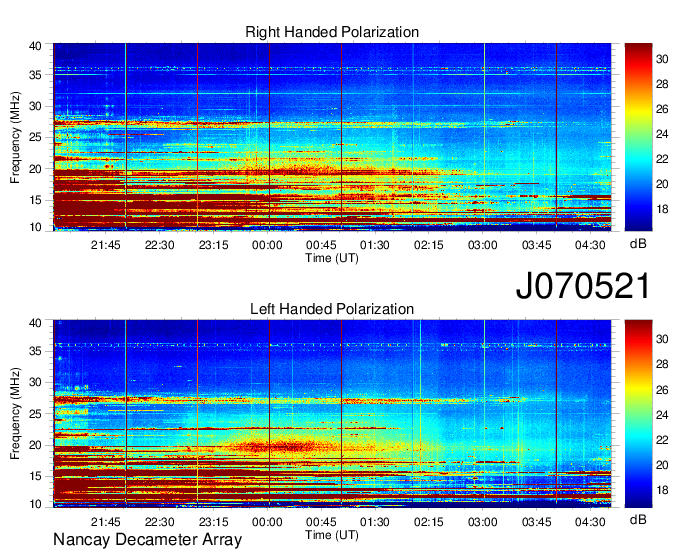The height and width of the screenshot is (552, 680).
Task: Click the 21:45 time tick on Left Handed plot
Action: (x=105, y=522)
